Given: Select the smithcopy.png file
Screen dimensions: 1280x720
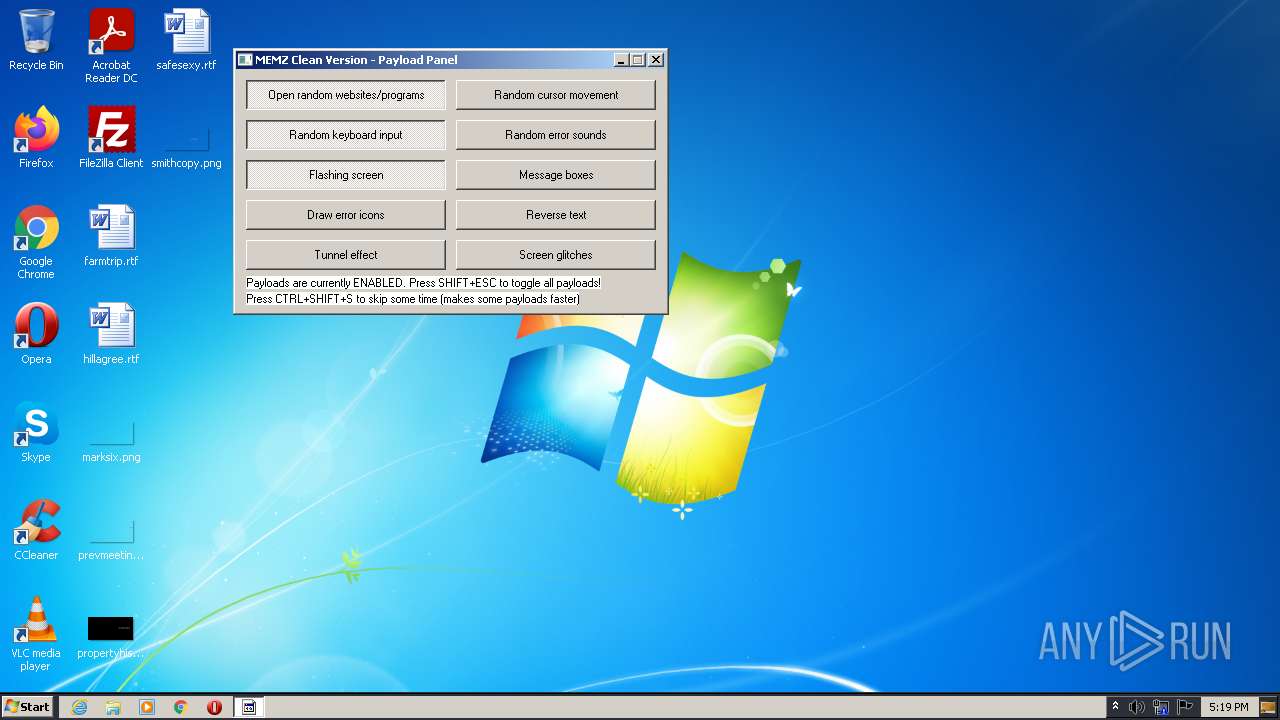Looking at the screenshot, I should point(186,145).
